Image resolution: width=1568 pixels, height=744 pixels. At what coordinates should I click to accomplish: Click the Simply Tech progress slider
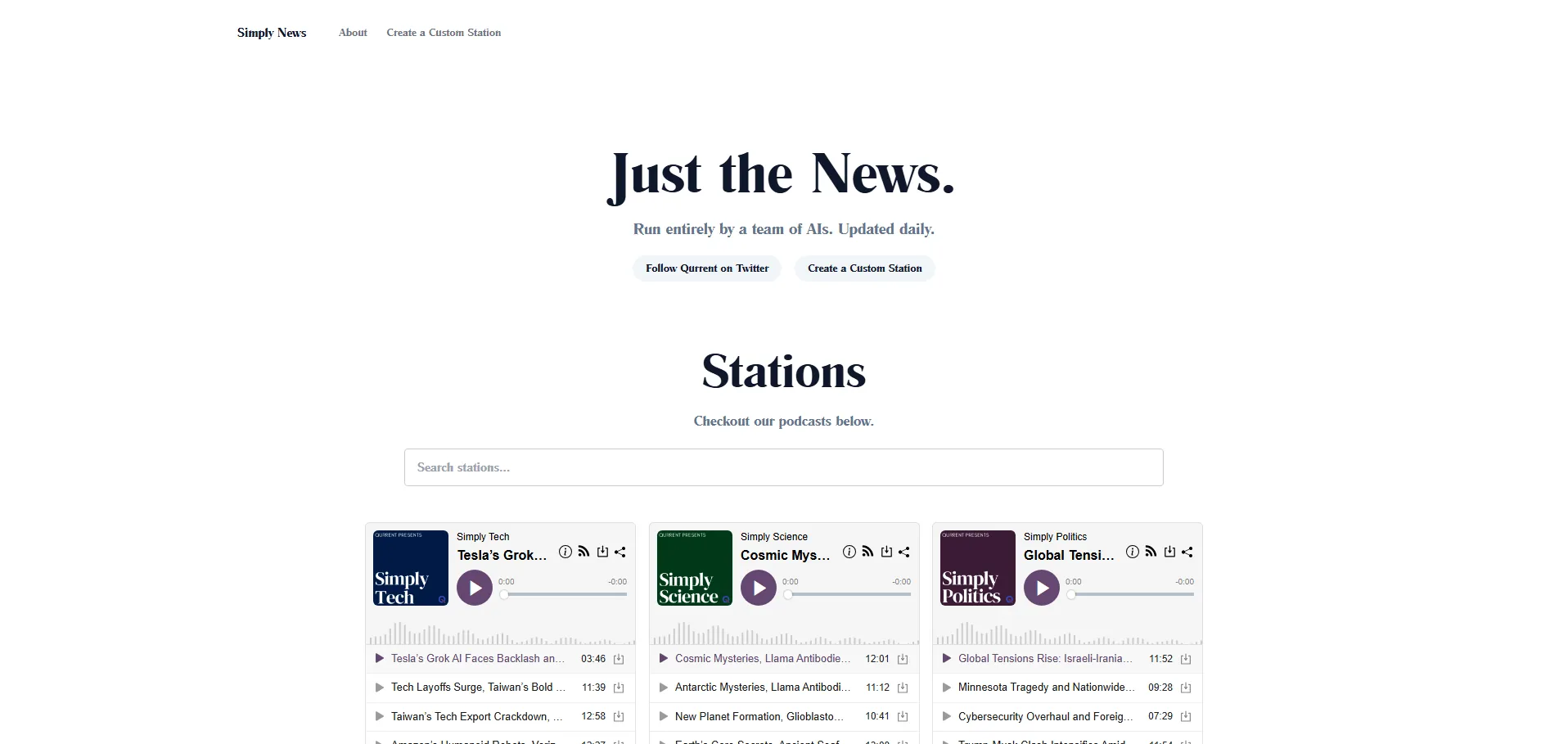pyautogui.click(x=565, y=594)
